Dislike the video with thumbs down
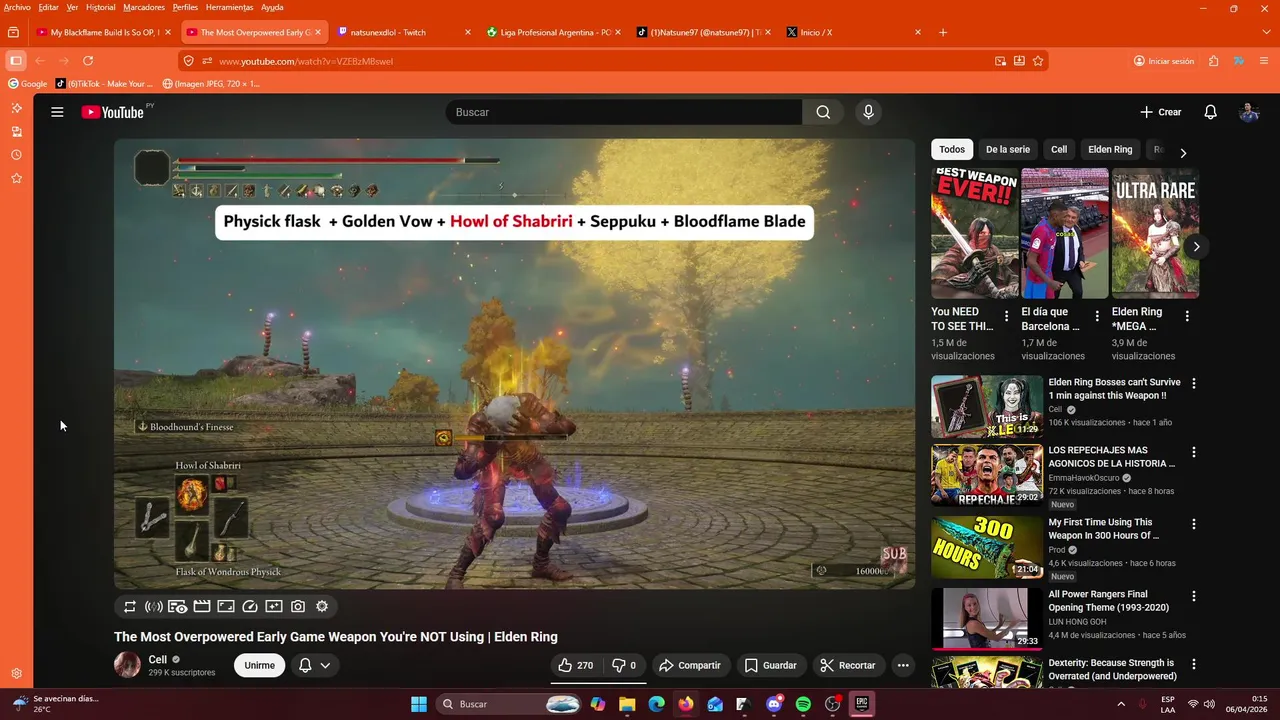1280x720 pixels. [x=624, y=665]
